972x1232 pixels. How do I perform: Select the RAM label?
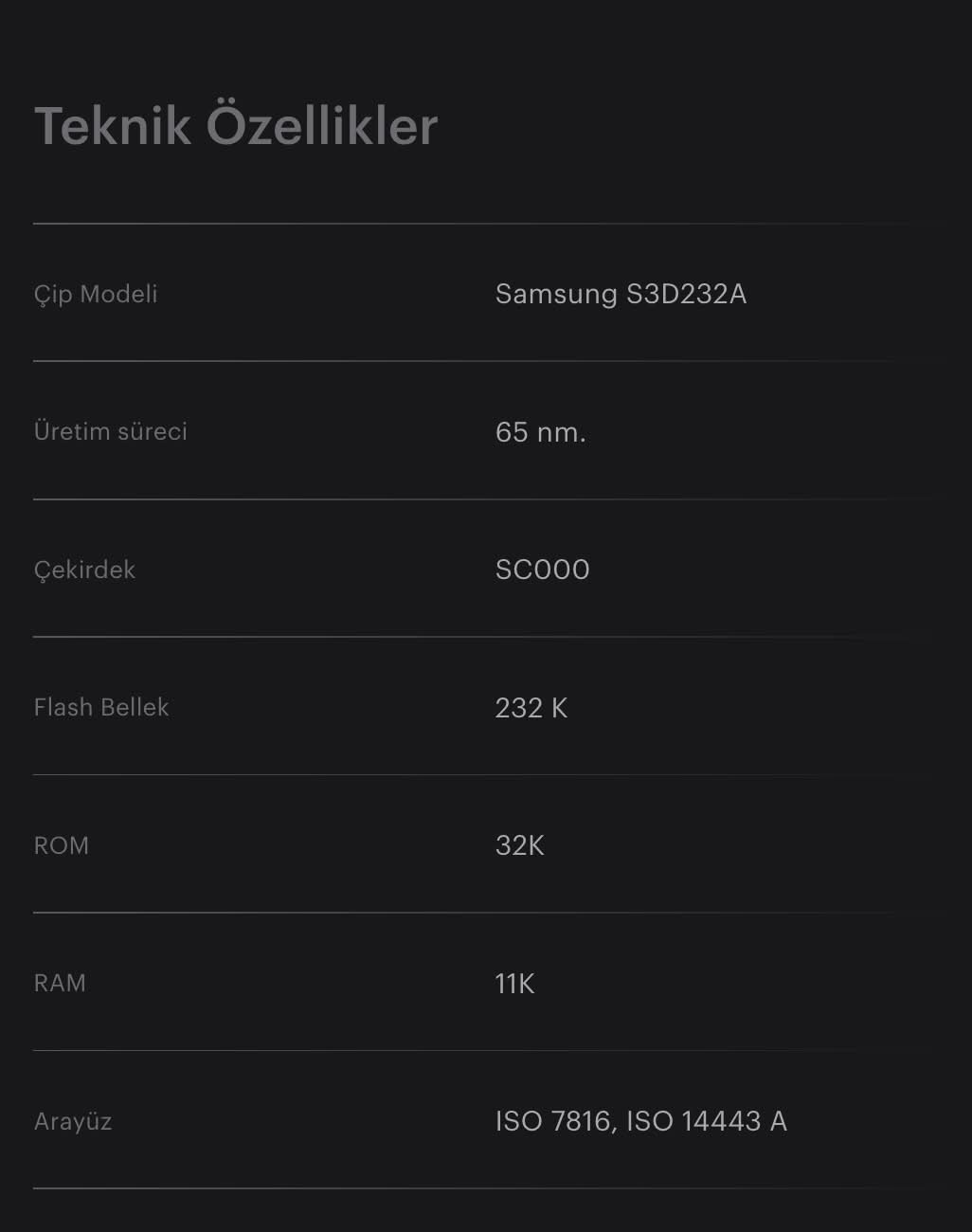(x=60, y=983)
